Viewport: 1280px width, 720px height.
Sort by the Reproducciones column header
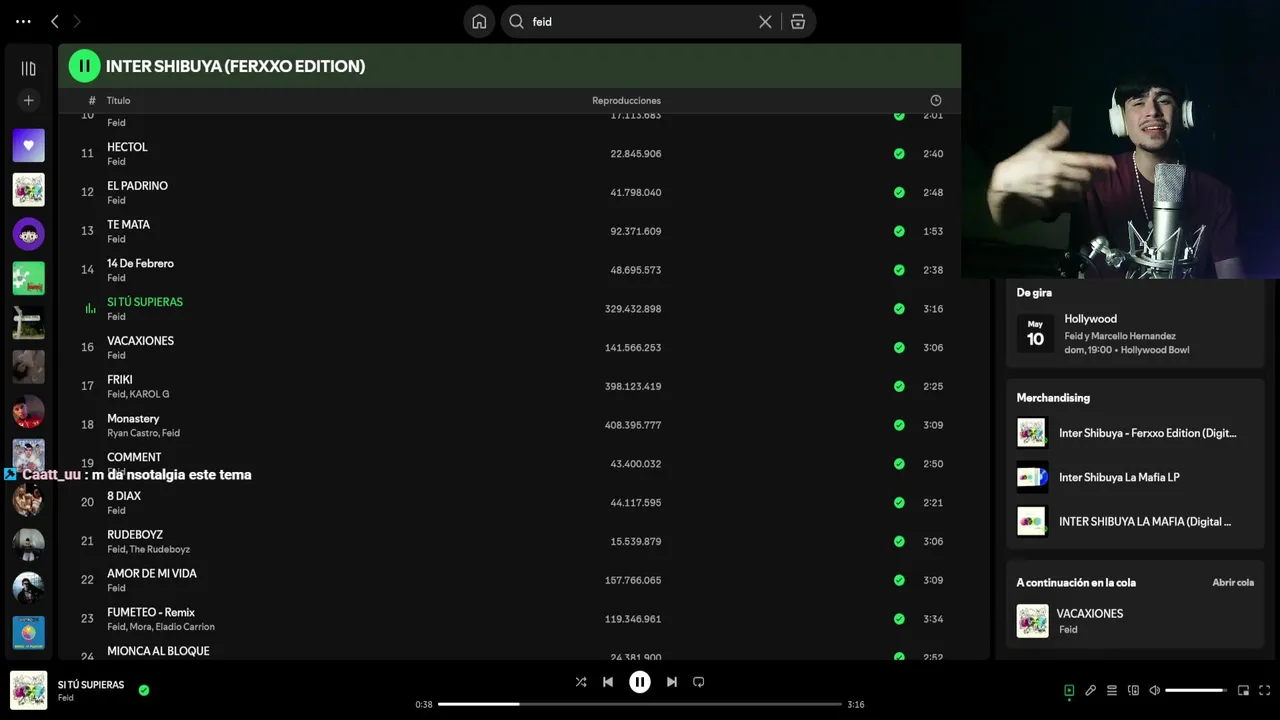(x=626, y=100)
